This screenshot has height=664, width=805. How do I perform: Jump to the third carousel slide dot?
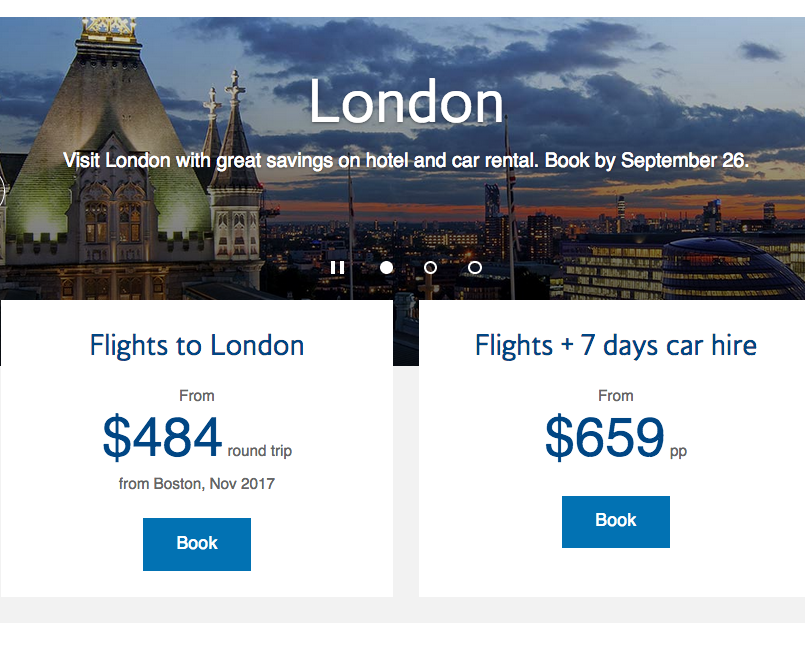pos(475,268)
